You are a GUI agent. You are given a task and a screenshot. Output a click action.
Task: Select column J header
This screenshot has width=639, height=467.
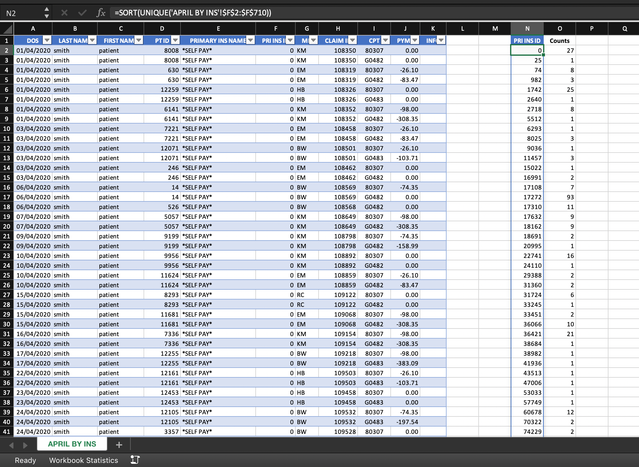pyautogui.click(x=405, y=29)
